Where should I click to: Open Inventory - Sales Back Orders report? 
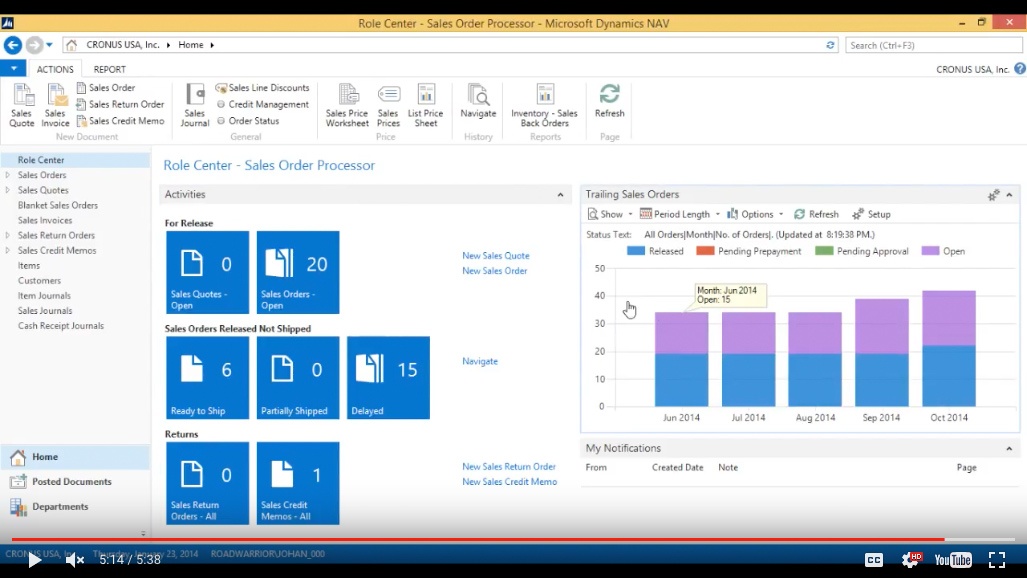[544, 105]
